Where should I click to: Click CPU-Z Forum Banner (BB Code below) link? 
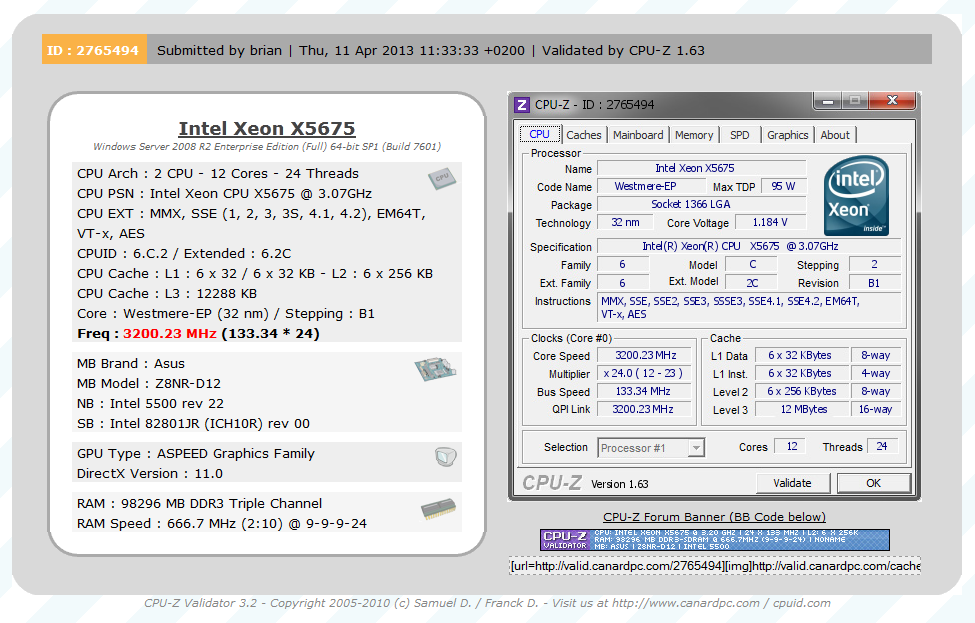(714, 517)
